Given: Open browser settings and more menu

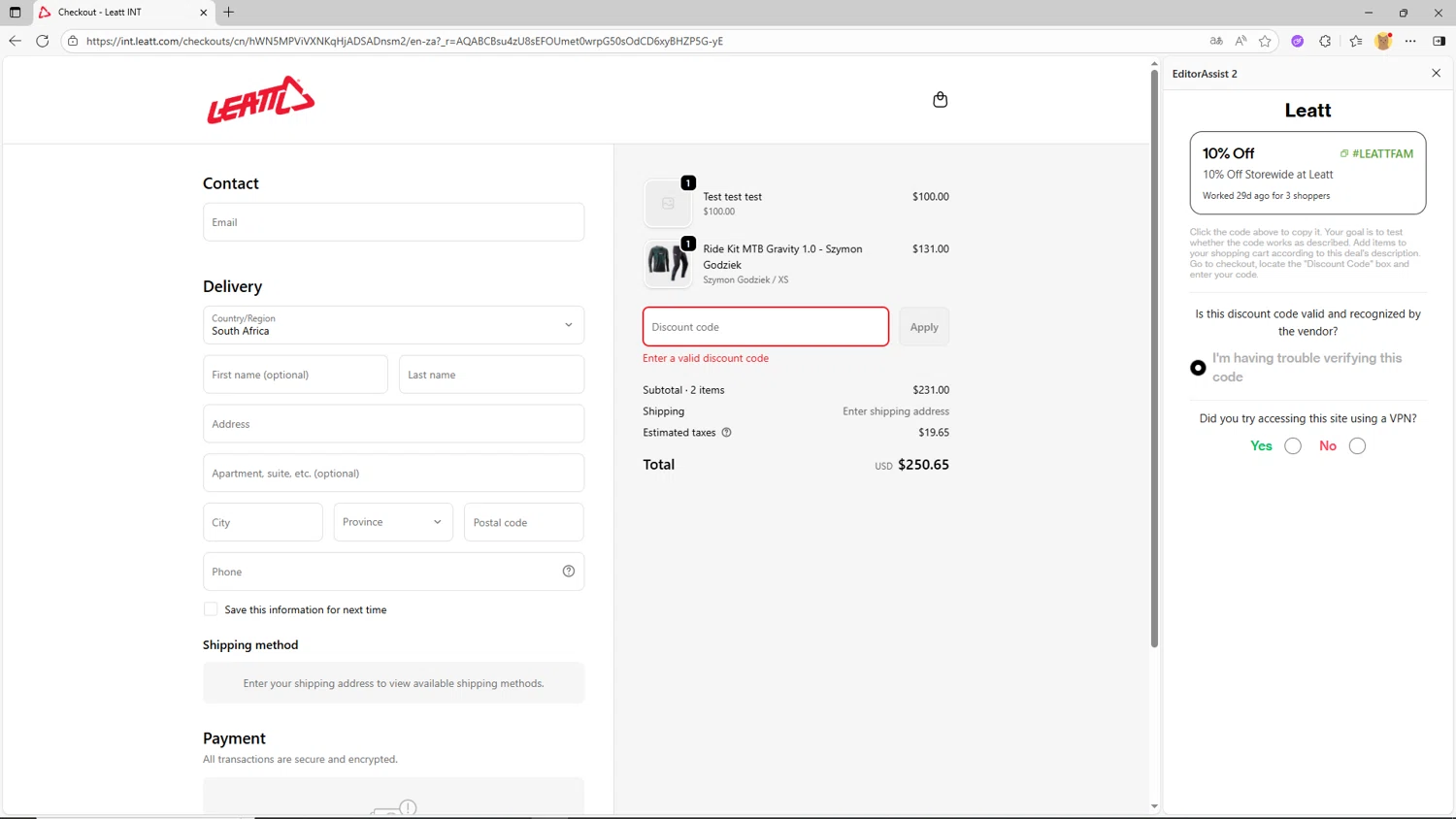Looking at the screenshot, I should pos(1410,41).
